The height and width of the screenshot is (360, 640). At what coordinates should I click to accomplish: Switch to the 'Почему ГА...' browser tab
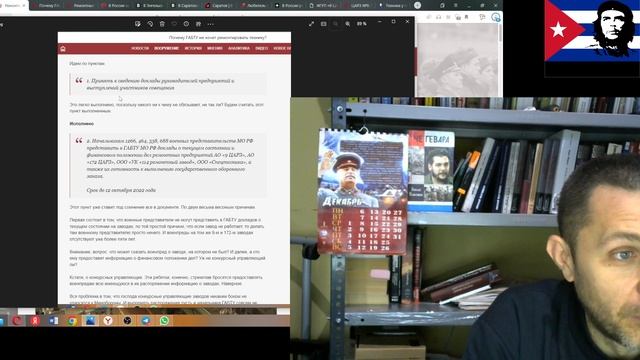tap(46, 6)
